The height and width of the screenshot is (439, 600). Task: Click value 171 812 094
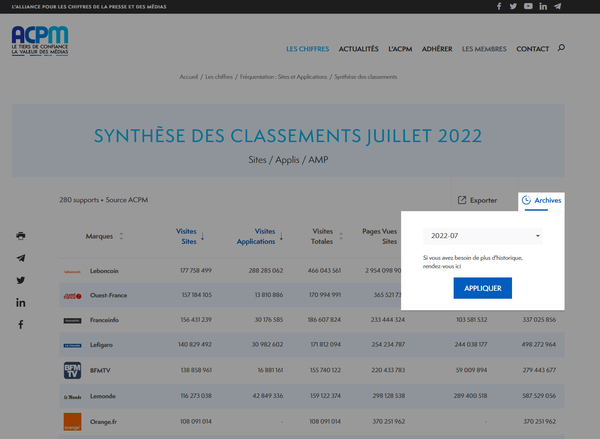coord(325,344)
